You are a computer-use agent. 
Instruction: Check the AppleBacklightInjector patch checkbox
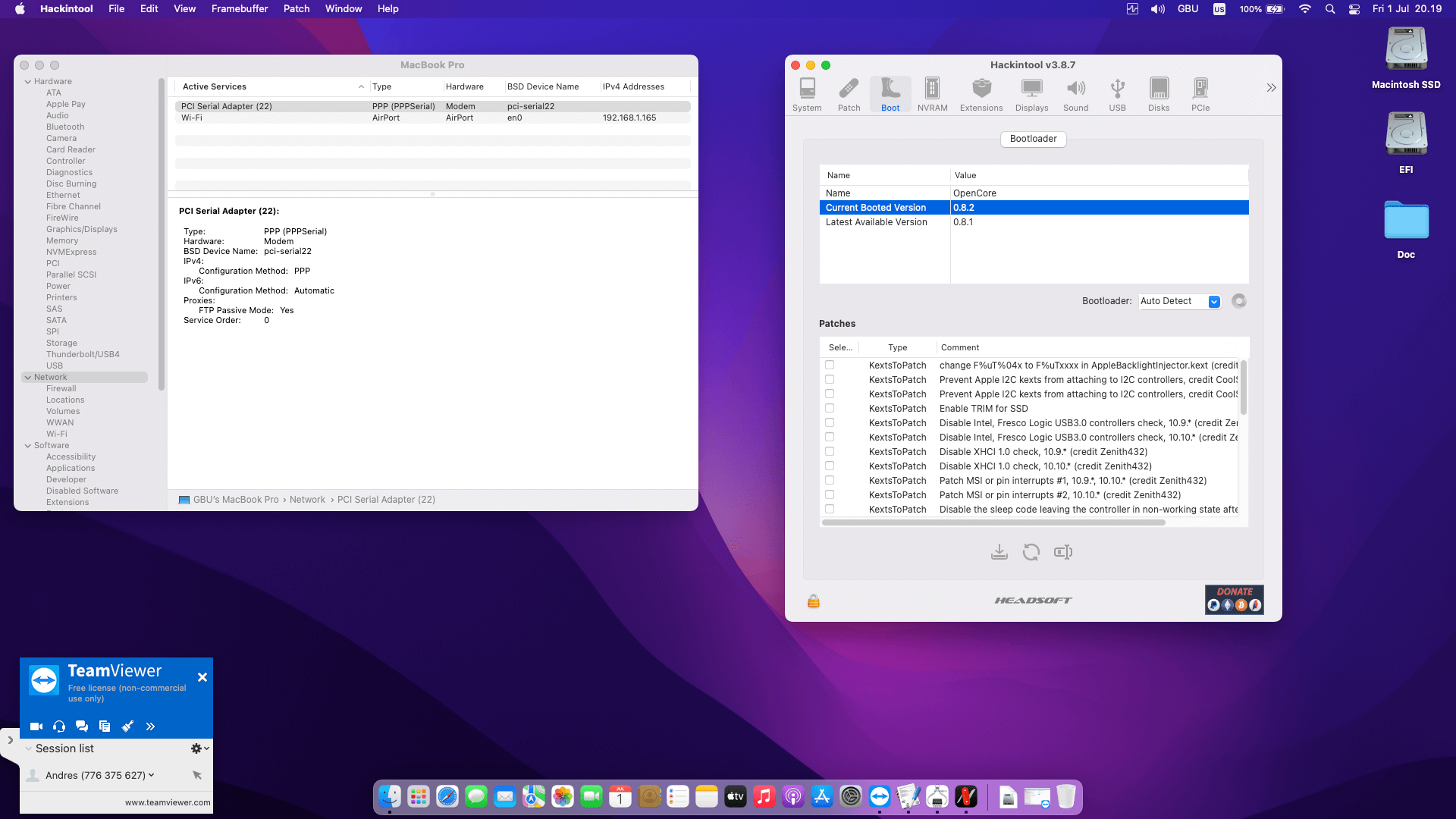click(830, 366)
